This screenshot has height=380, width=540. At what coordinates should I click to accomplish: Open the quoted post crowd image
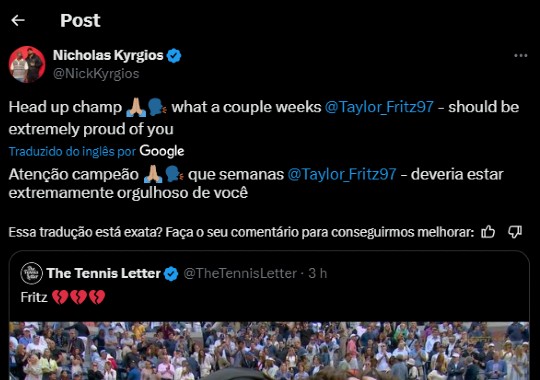(269, 351)
